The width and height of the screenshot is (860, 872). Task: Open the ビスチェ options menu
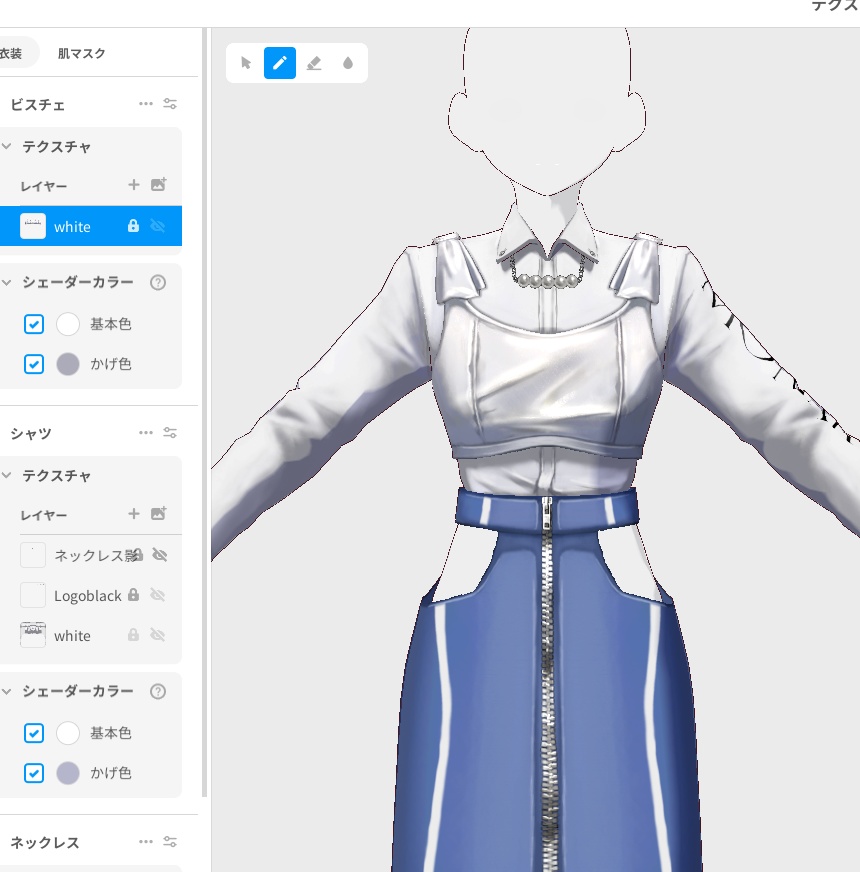click(146, 103)
